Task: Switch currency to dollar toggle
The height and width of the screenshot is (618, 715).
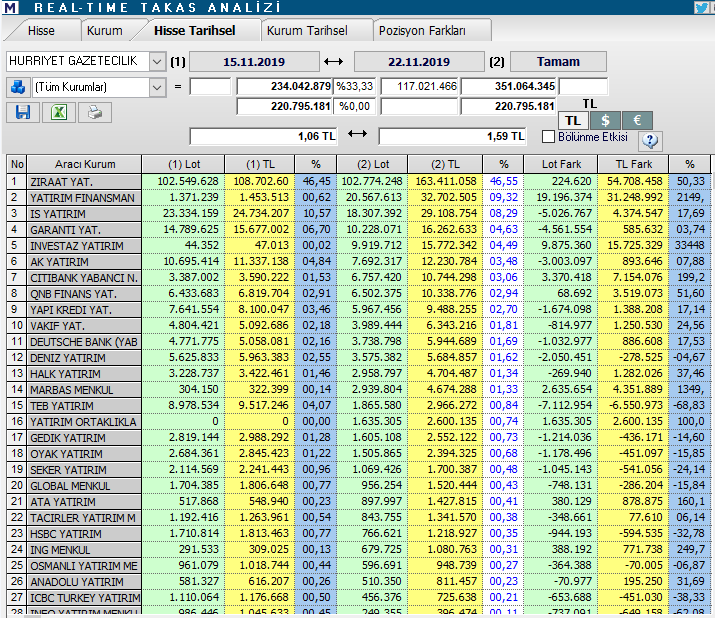Action: 605,120
